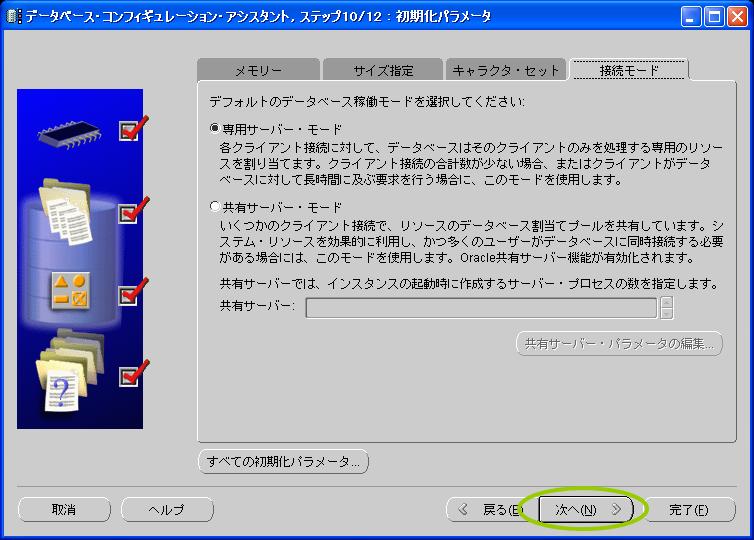Click the question mark folders icon
754x540 pixels.
coord(68,371)
